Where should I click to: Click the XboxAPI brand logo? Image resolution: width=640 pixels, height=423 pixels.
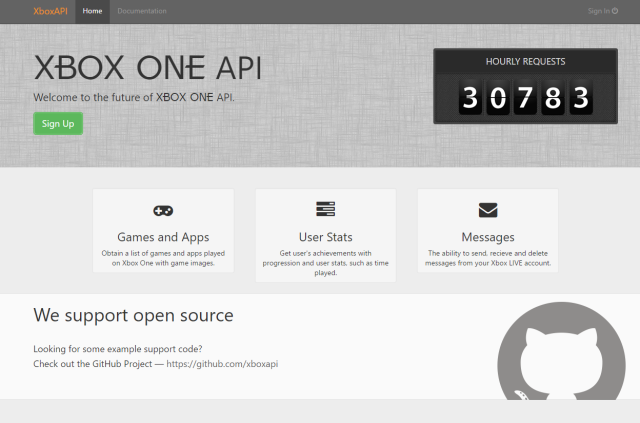click(x=50, y=11)
